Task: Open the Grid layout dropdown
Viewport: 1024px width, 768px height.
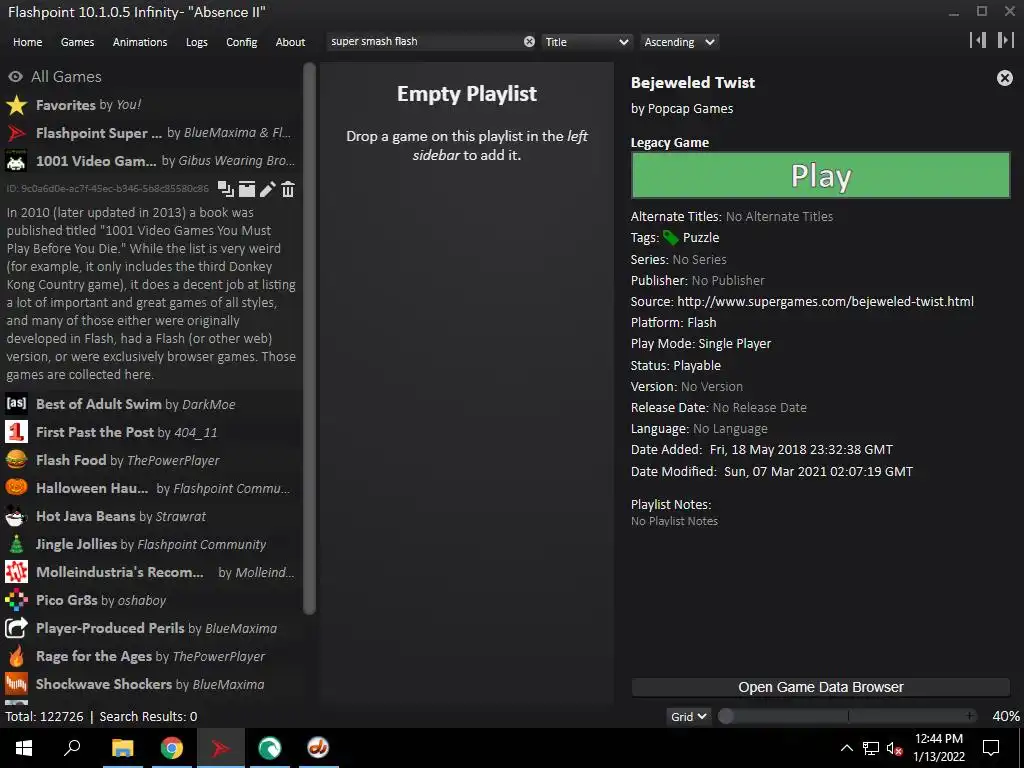Action: point(688,716)
